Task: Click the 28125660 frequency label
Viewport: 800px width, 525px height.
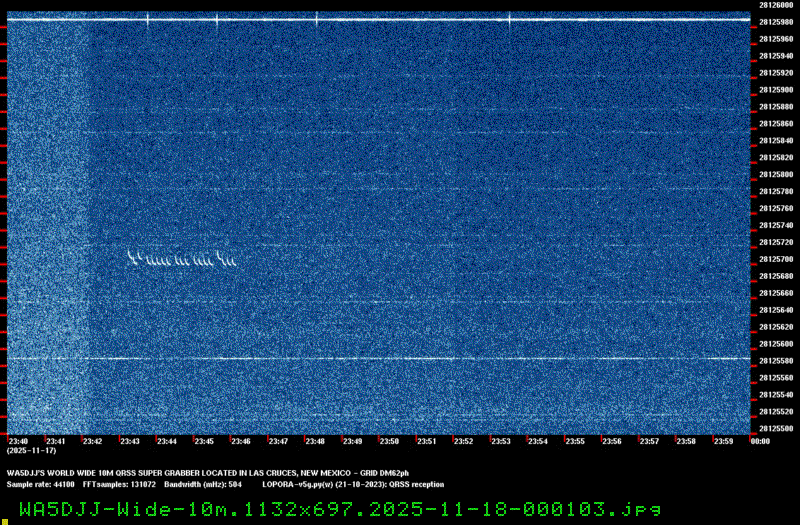Action: point(776,293)
